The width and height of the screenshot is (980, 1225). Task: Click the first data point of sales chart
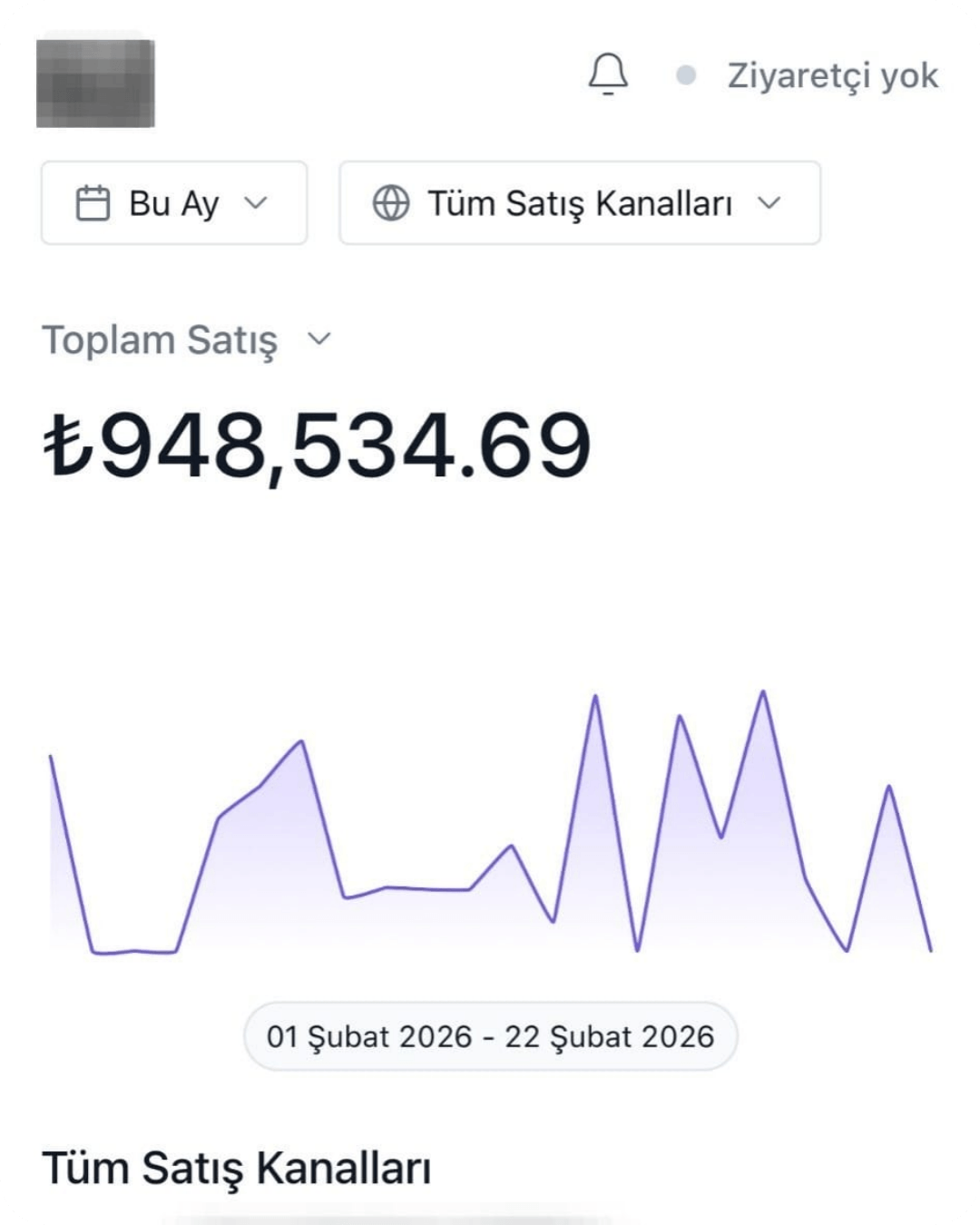coord(51,756)
